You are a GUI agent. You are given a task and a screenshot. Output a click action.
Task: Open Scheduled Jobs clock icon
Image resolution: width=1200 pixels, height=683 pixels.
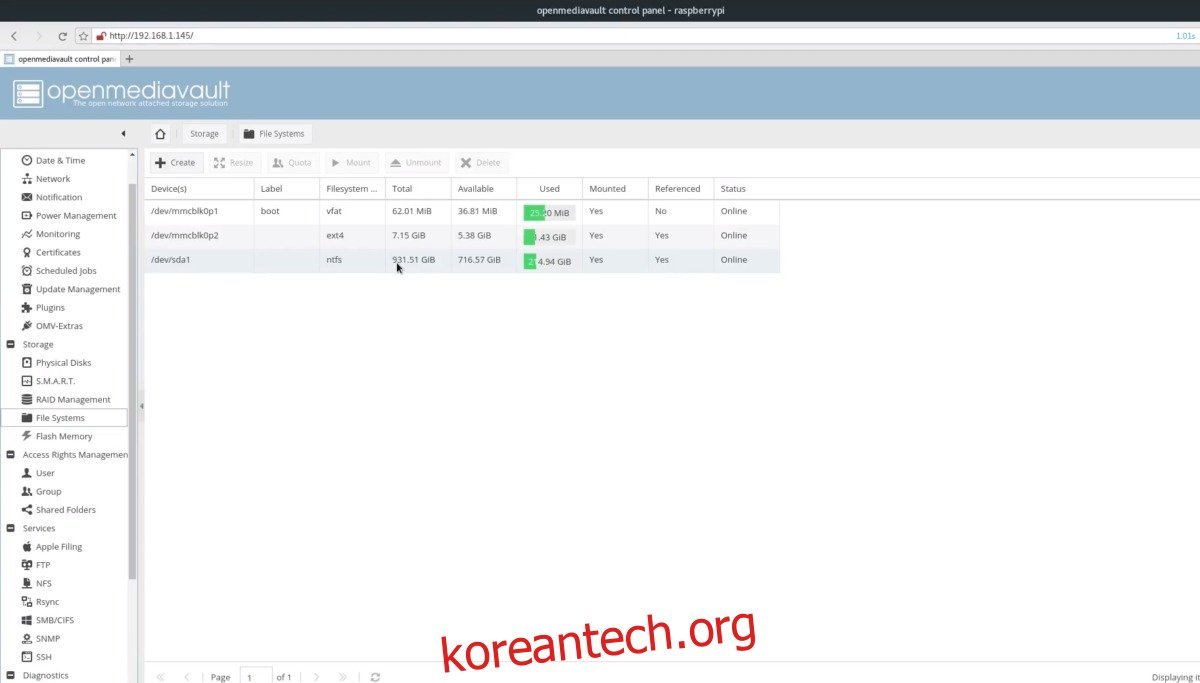click(27, 271)
